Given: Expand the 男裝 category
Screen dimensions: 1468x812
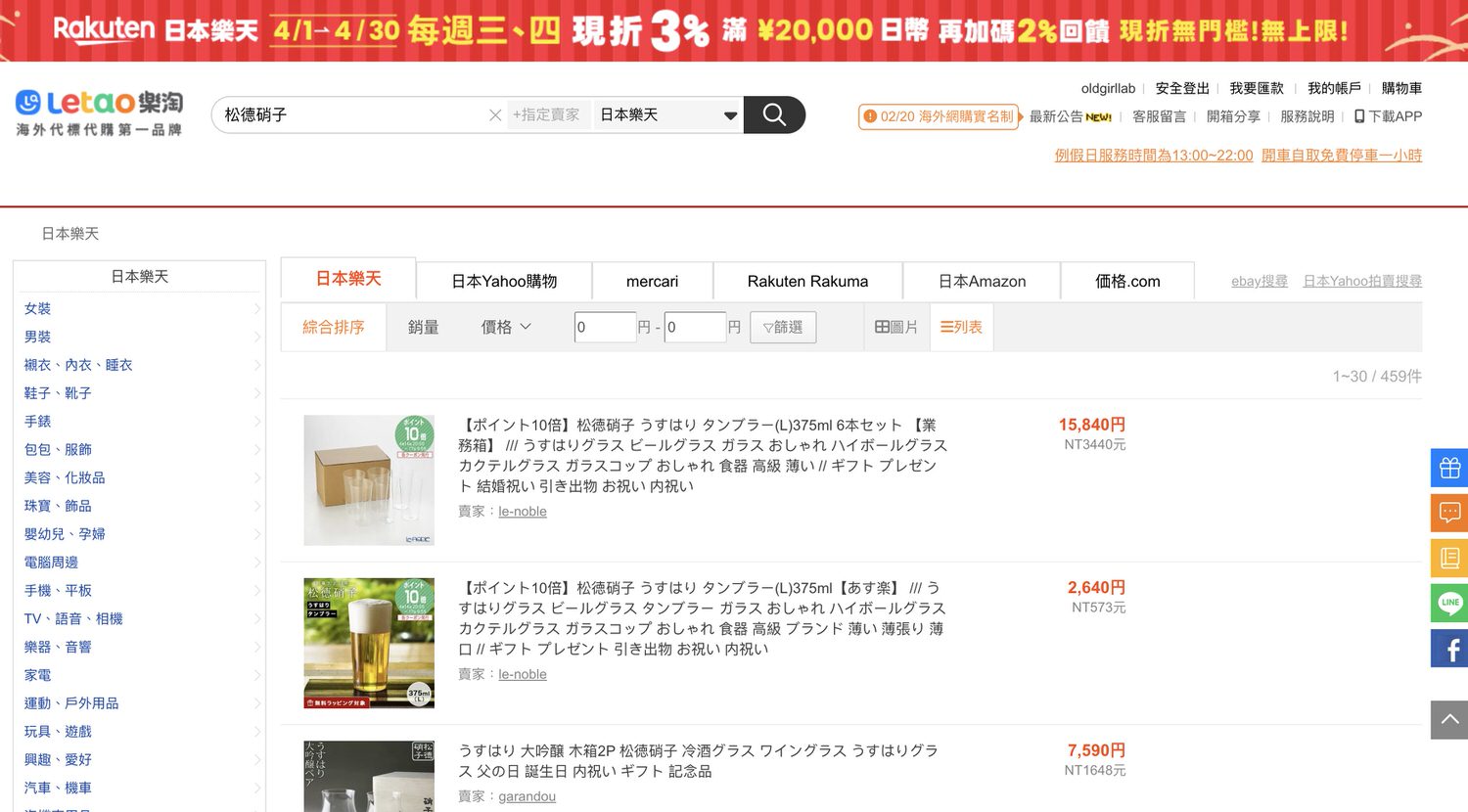Looking at the screenshot, I should (x=140, y=337).
